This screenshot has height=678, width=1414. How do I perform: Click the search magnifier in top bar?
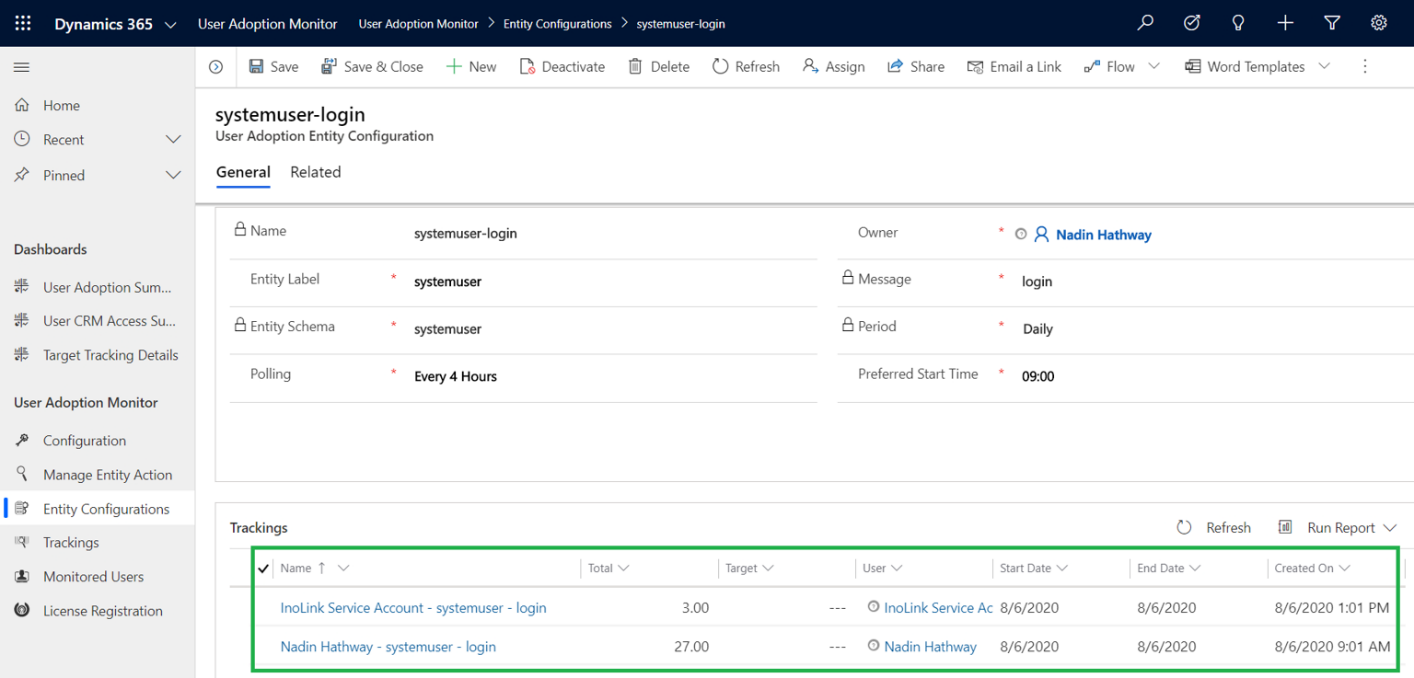(x=1146, y=23)
